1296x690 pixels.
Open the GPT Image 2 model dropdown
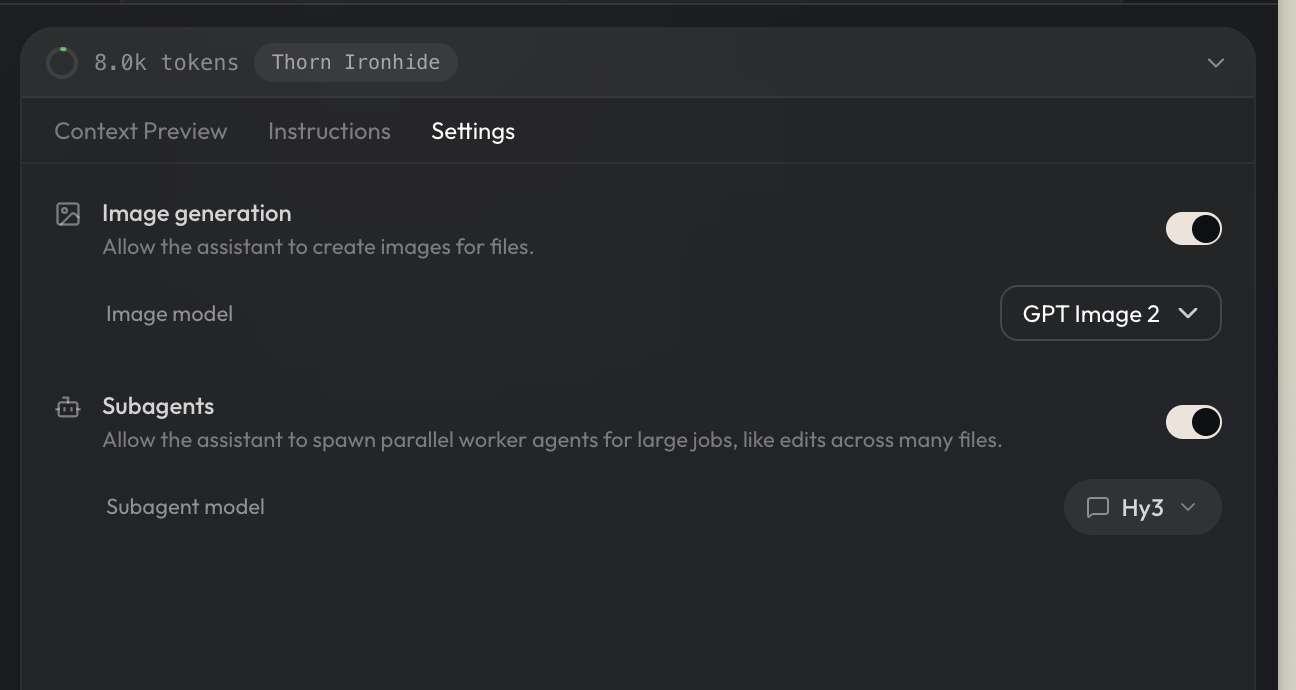tap(1110, 313)
